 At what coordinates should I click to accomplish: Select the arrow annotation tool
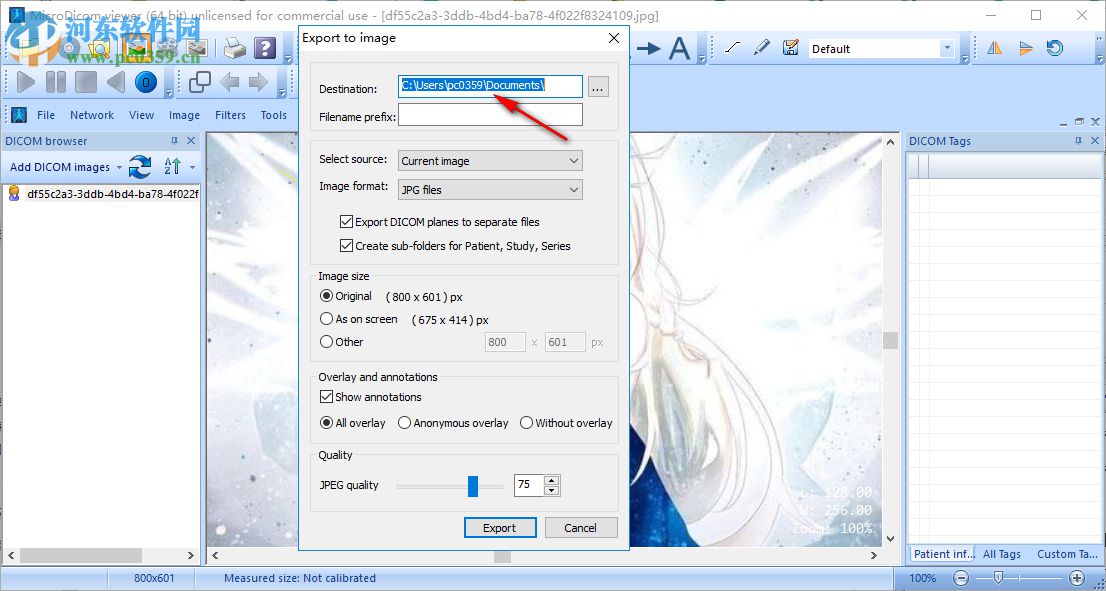click(x=648, y=48)
